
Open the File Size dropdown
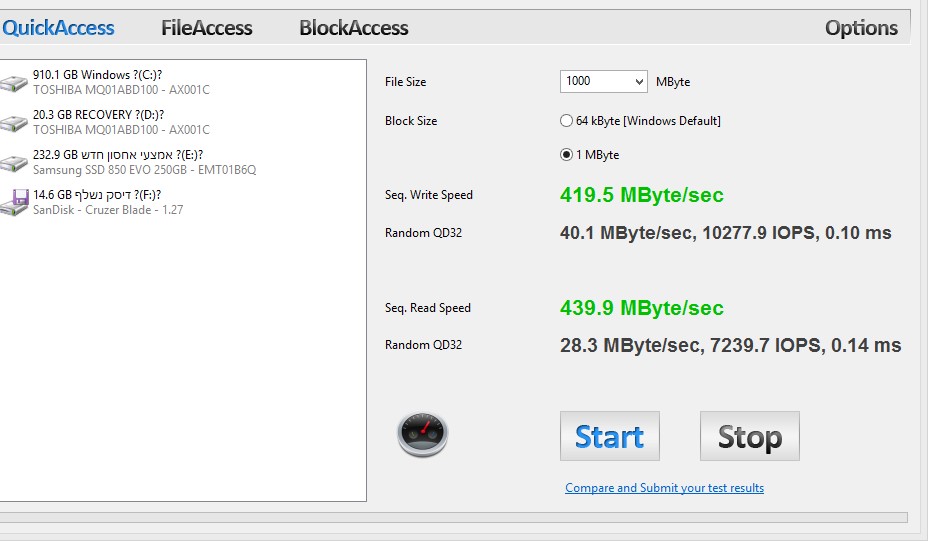coord(603,81)
